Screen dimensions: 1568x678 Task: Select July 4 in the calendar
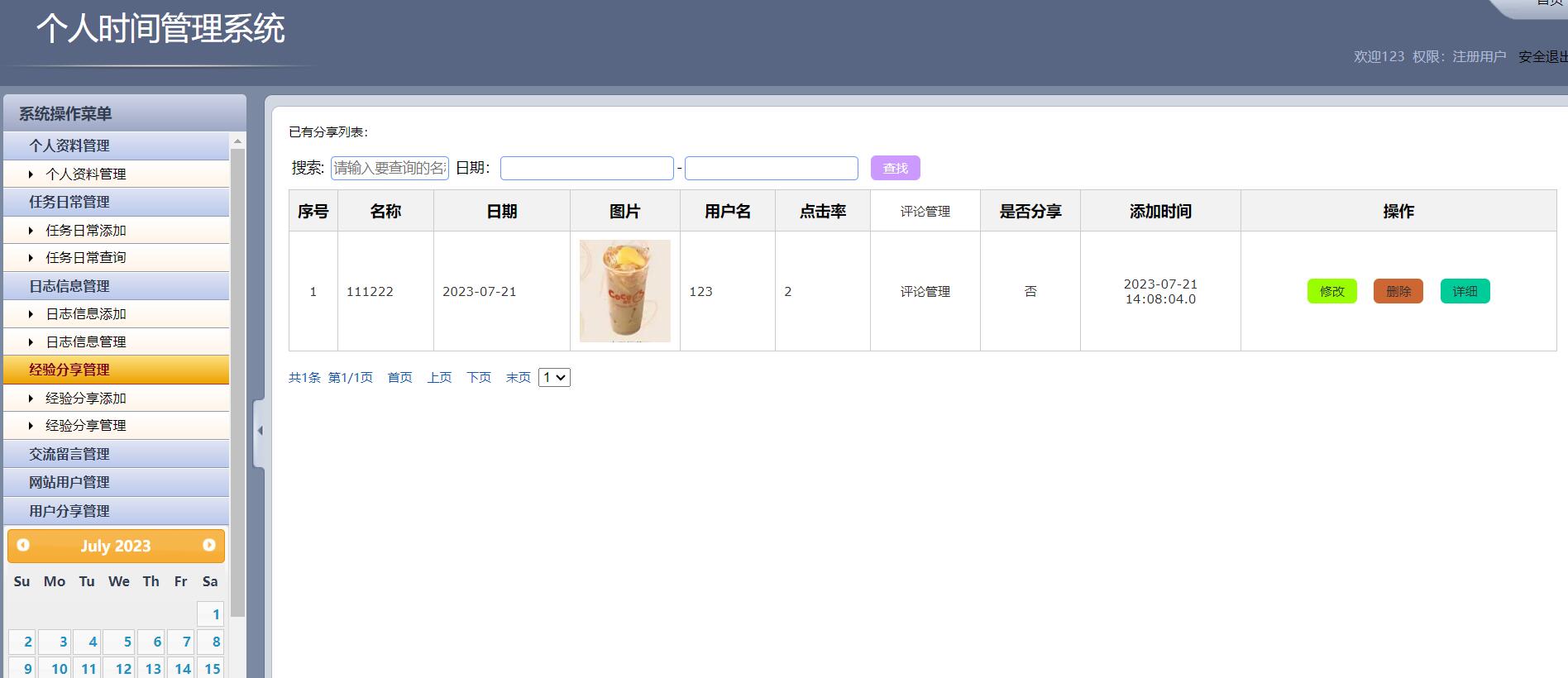pyautogui.click(x=86, y=642)
